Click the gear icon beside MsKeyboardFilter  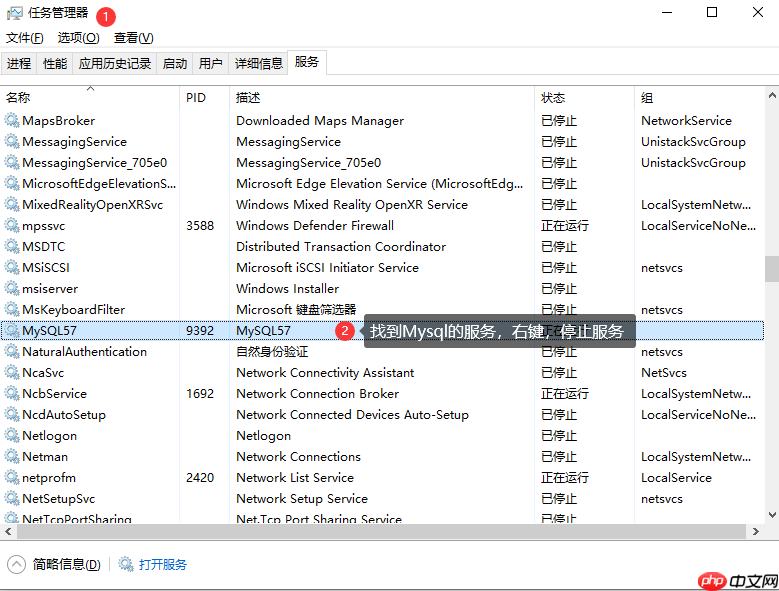coord(12,309)
